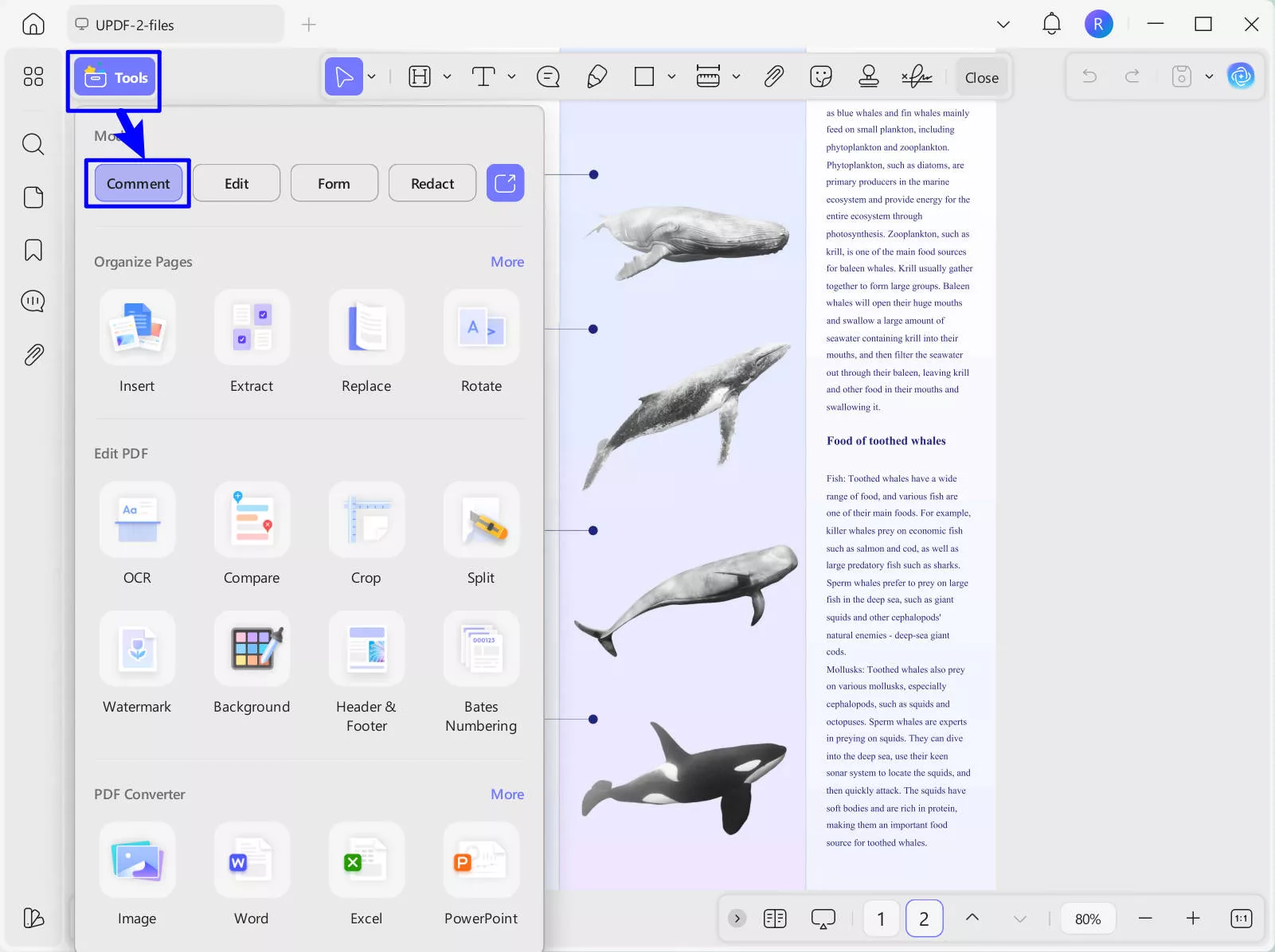Select the Crop tool
1275x952 pixels.
tap(366, 520)
